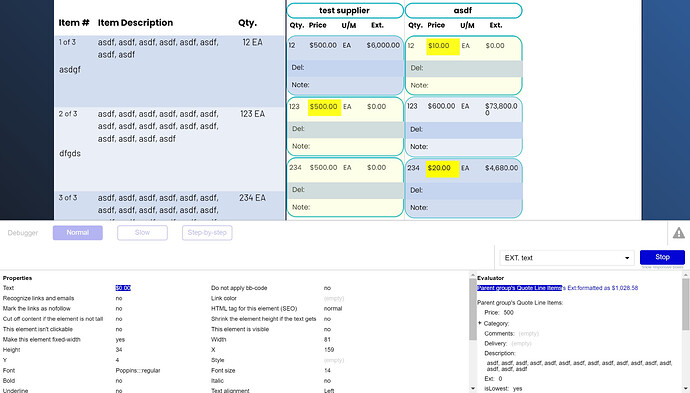
Task: Select Step-by-step debugger mode
Action: pos(207,233)
